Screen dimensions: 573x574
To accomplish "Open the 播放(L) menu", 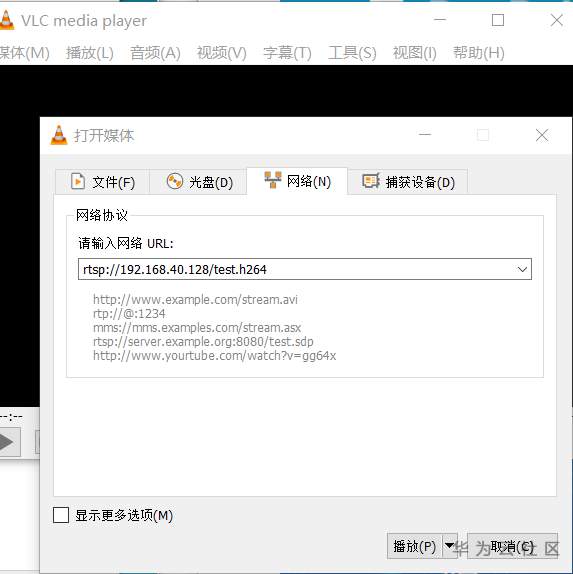I will [x=90, y=53].
